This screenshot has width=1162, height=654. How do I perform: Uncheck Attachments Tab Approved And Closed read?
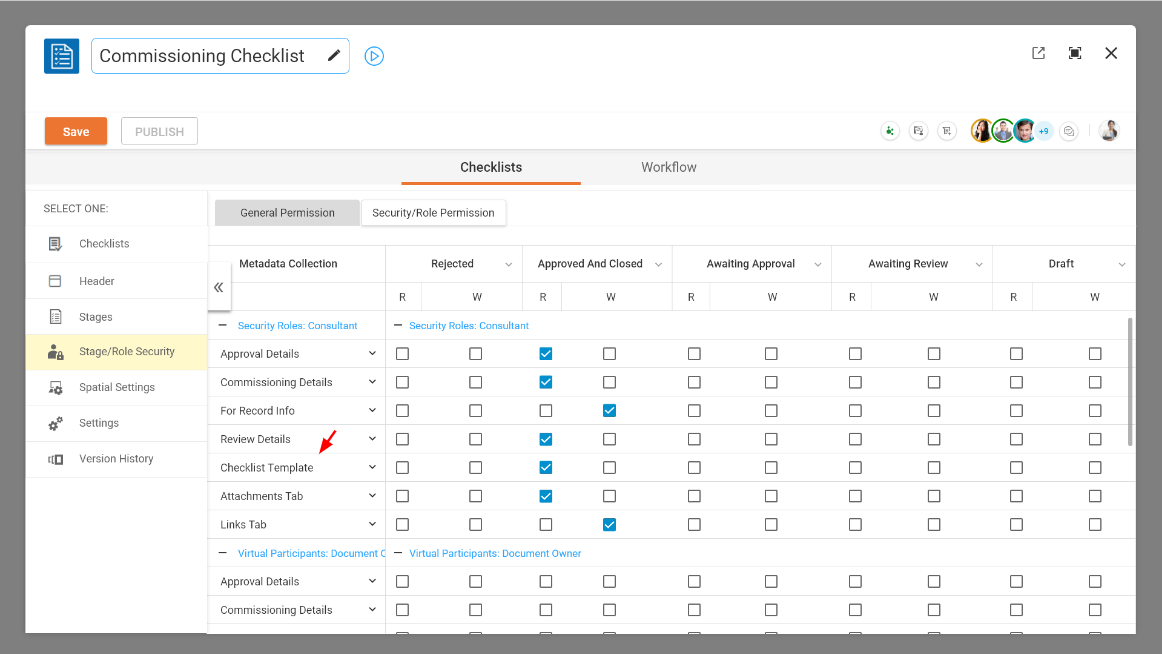point(545,496)
